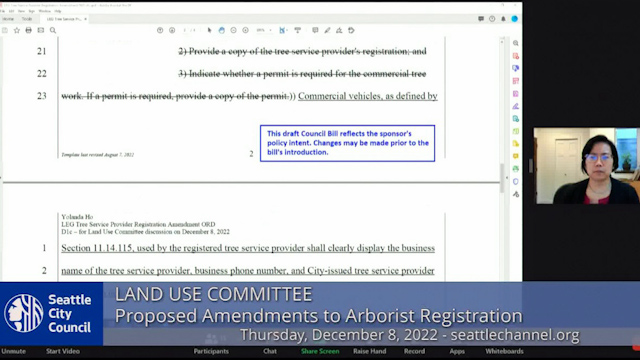
Task: Click the star bookmark icon
Action: (x=17, y=30)
